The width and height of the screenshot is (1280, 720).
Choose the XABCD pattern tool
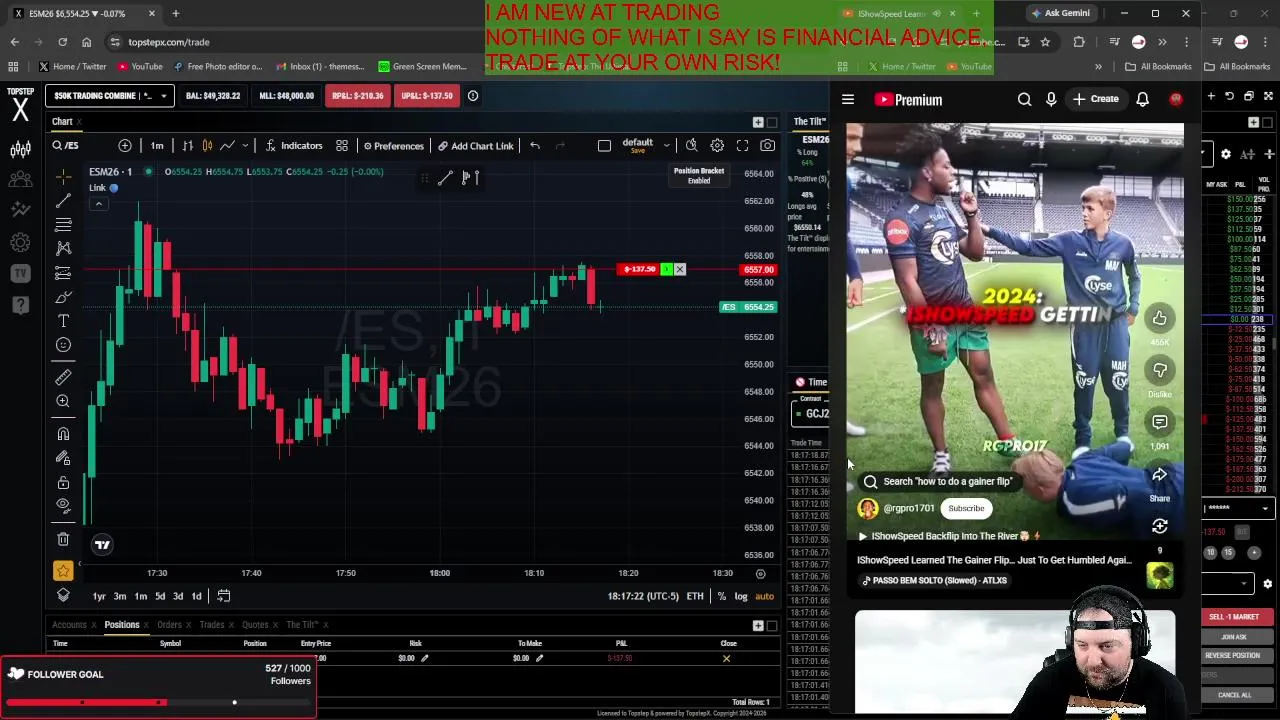click(x=63, y=248)
